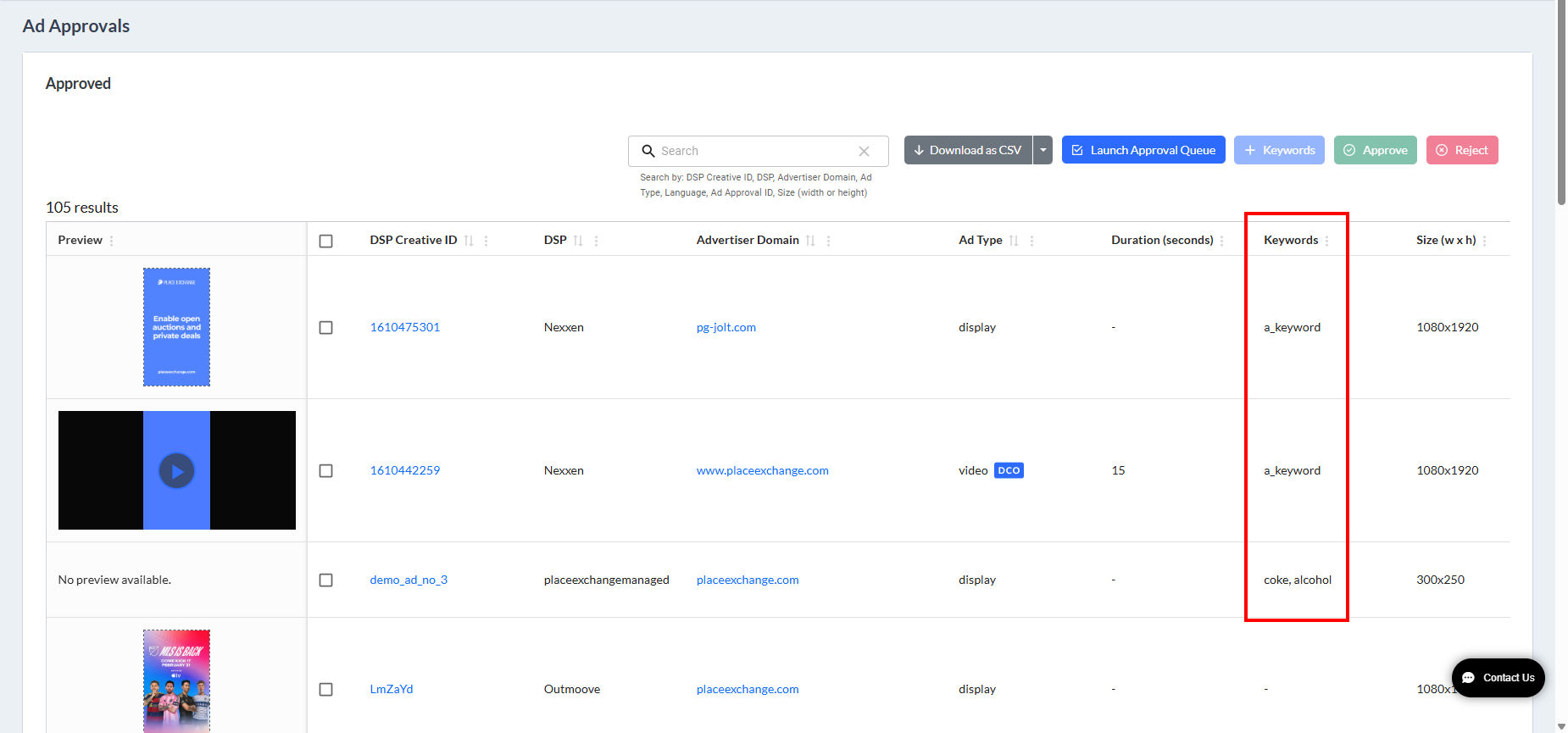Open Keywords column options dots
Image resolution: width=1568 pixels, height=733 pixels.
1327,241
